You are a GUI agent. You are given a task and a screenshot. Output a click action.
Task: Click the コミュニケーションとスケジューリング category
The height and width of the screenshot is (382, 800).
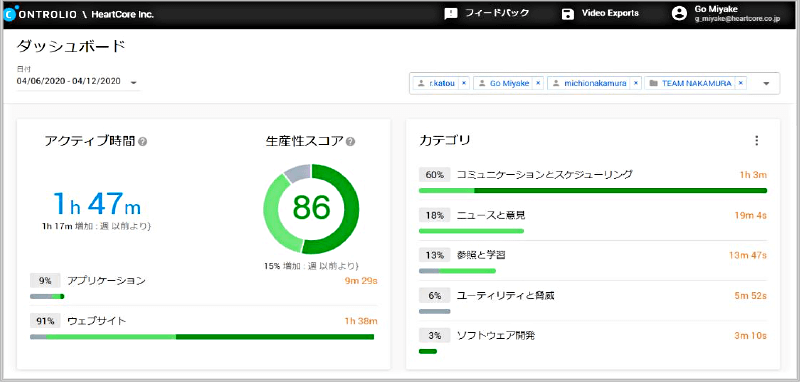click(544, 174)
